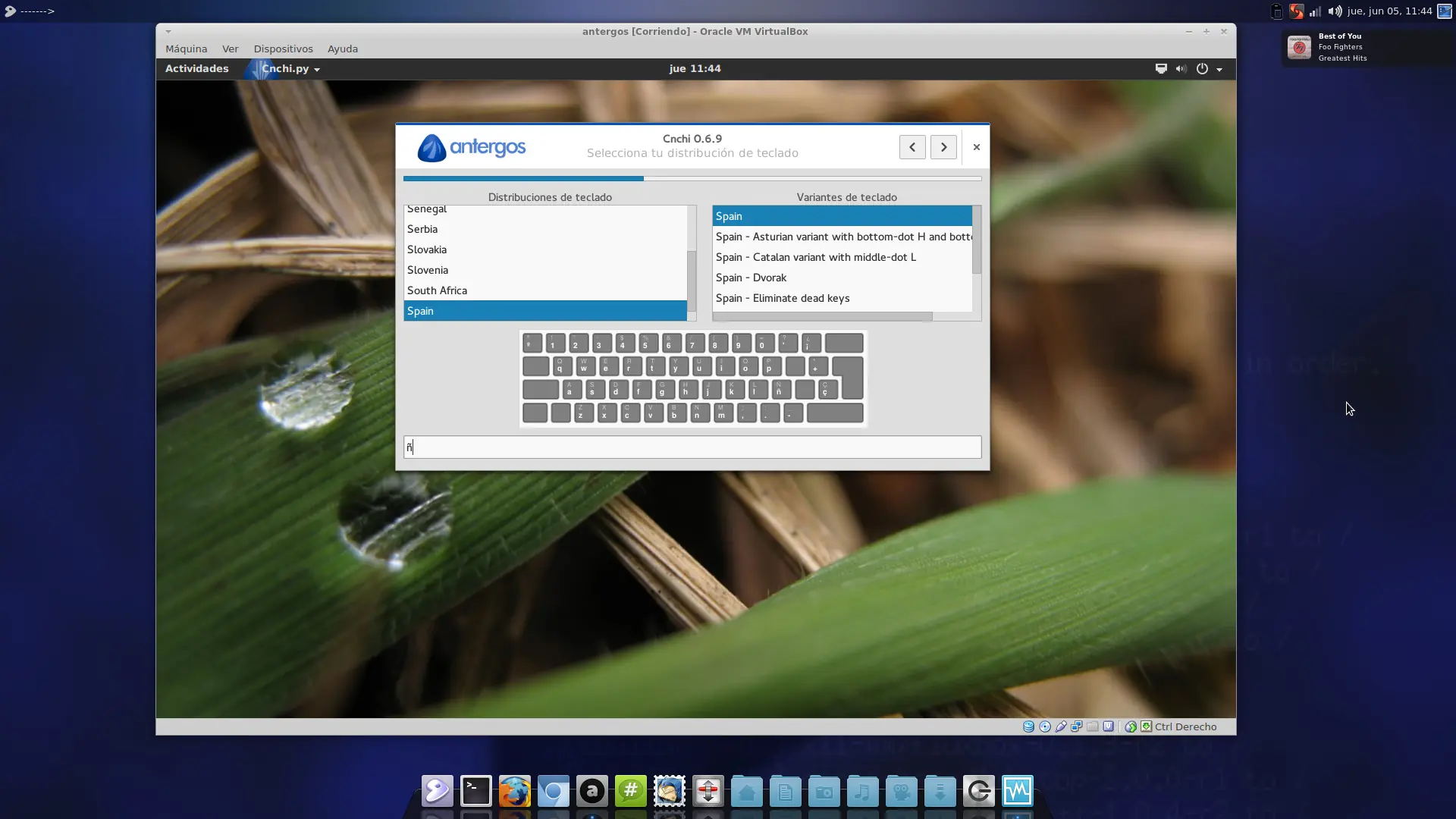Viewport: 1456px width, 819px height.
Task: Select Slovenia keyboard layout
Action: 545,270
